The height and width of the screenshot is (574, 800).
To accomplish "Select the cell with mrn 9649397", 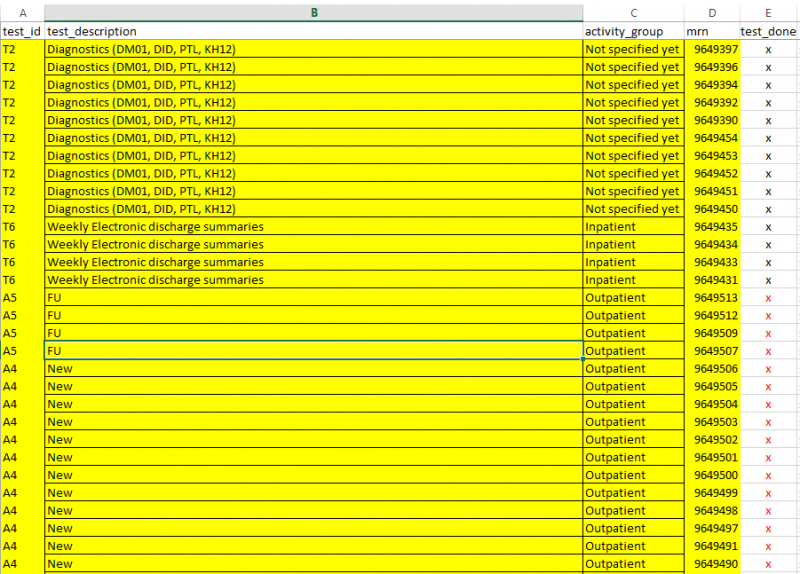I will pos(714,49).
